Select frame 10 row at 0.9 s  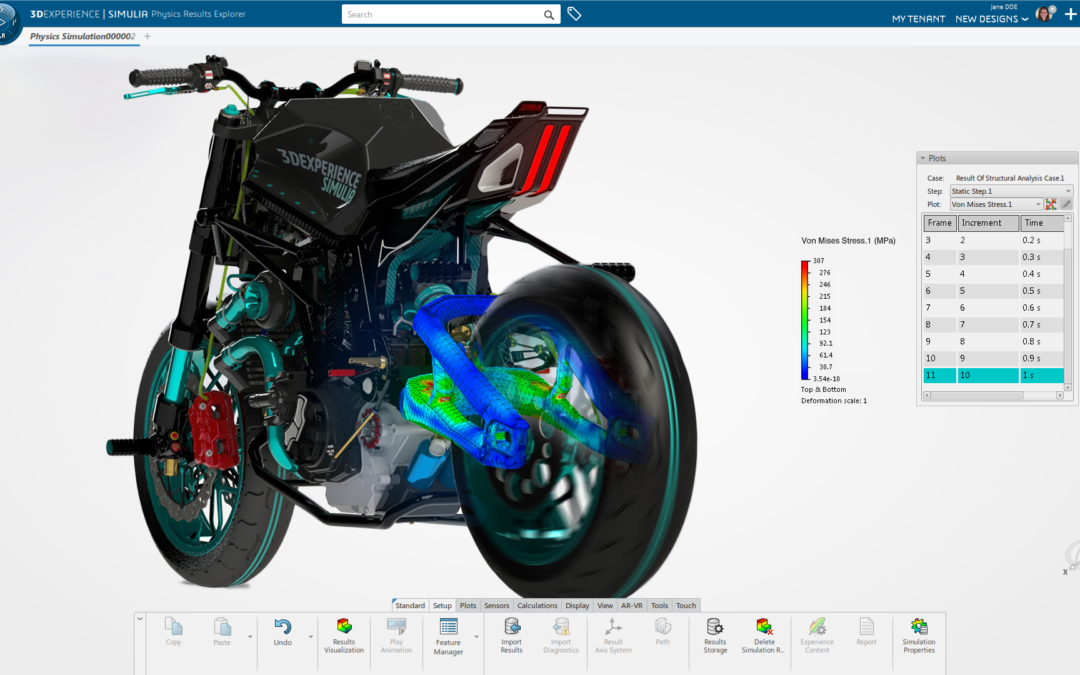coord(993,358)
